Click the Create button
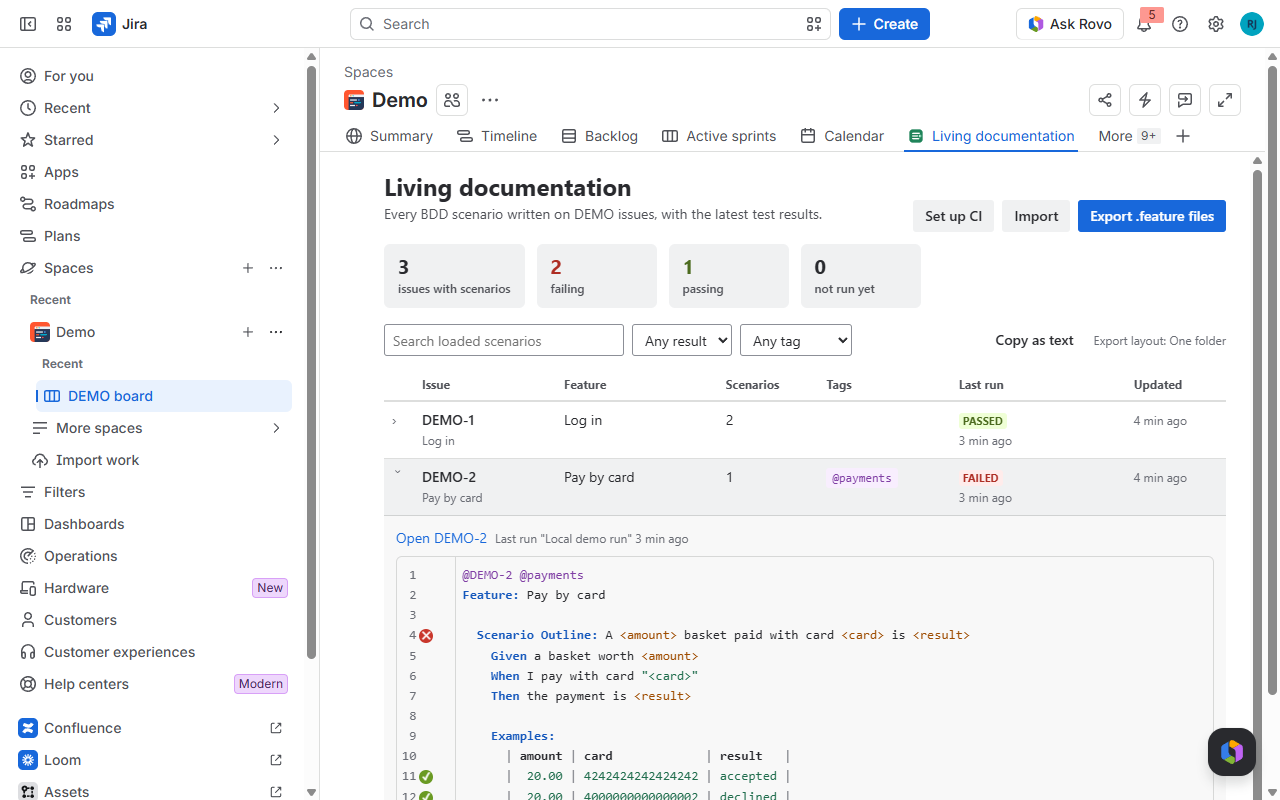The image size is (1280, 800). [x=884, y=24]
